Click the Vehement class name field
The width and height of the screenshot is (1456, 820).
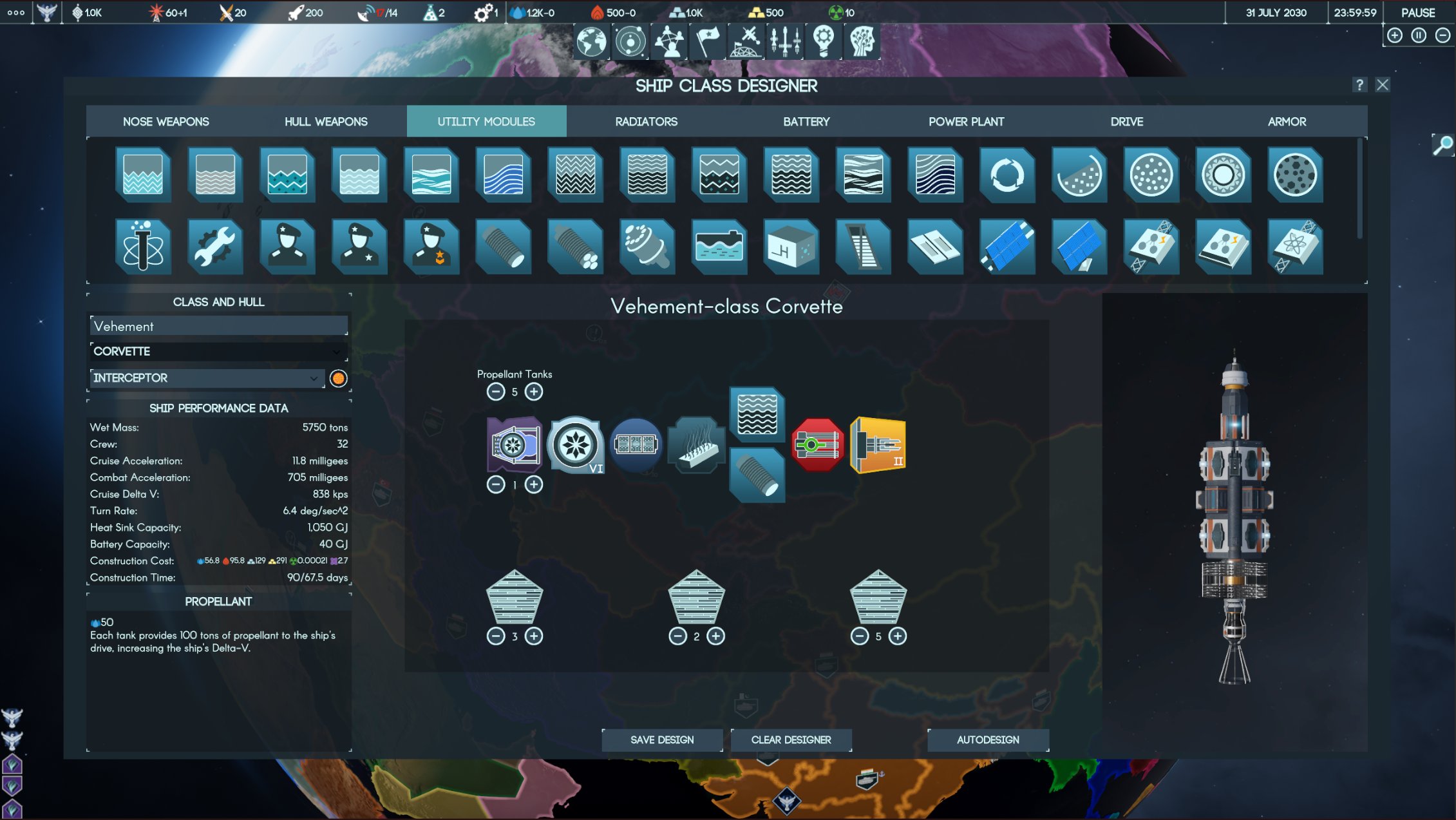(218, 325)
